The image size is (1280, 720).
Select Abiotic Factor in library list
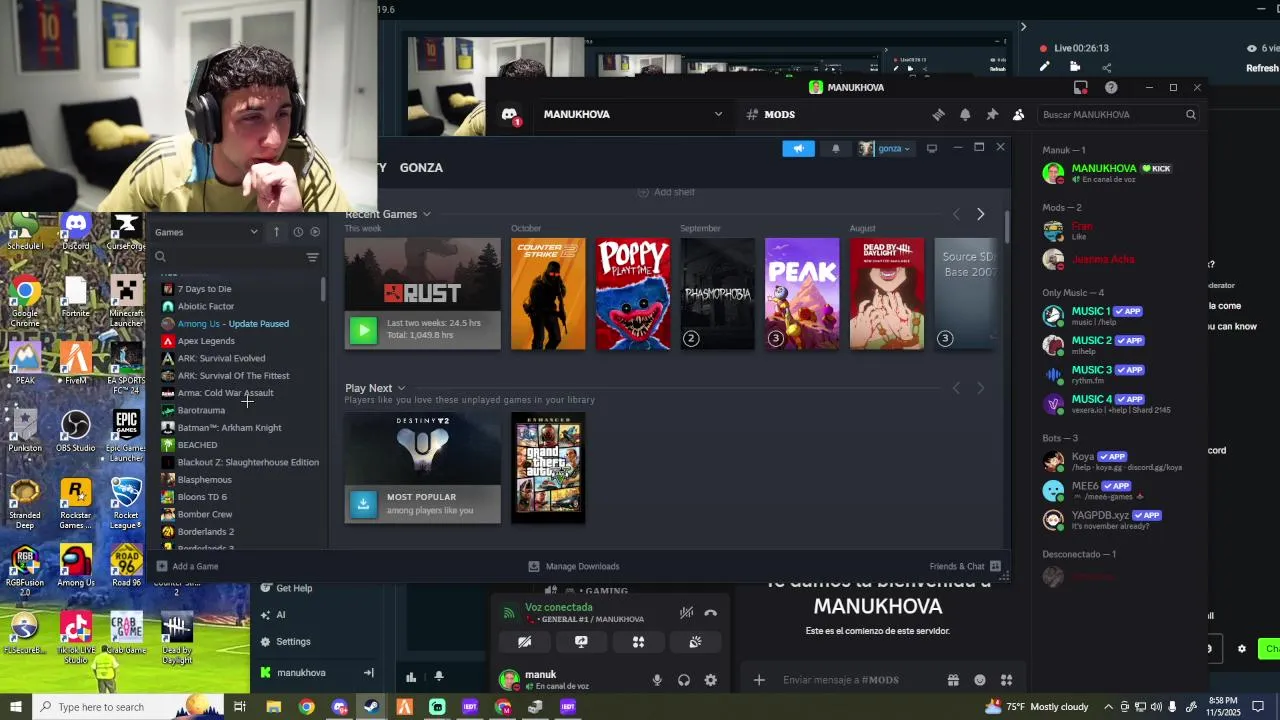(x=206, y=306)
